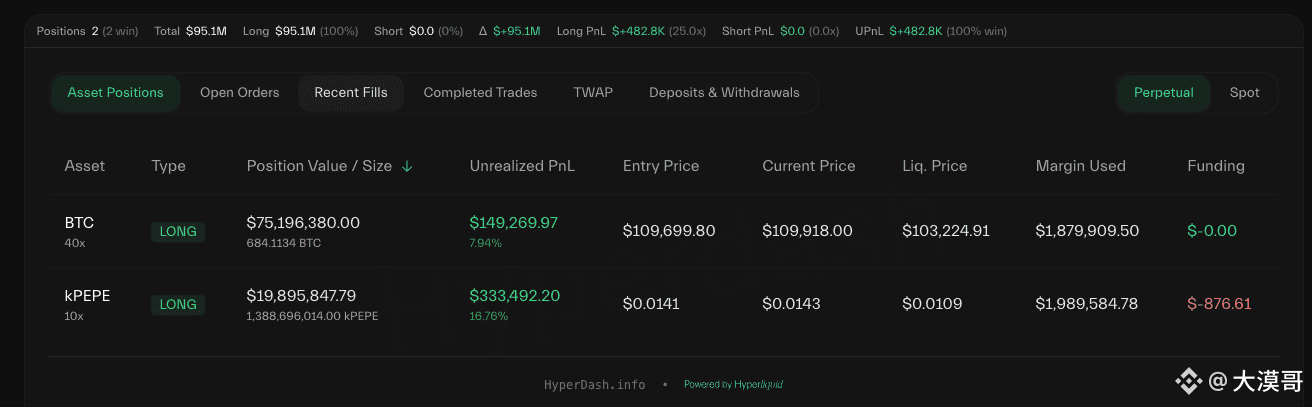Sort by the Unrealized PnL column header
This screenshot has height=407, width=1312.
click(x=522, y=166)
